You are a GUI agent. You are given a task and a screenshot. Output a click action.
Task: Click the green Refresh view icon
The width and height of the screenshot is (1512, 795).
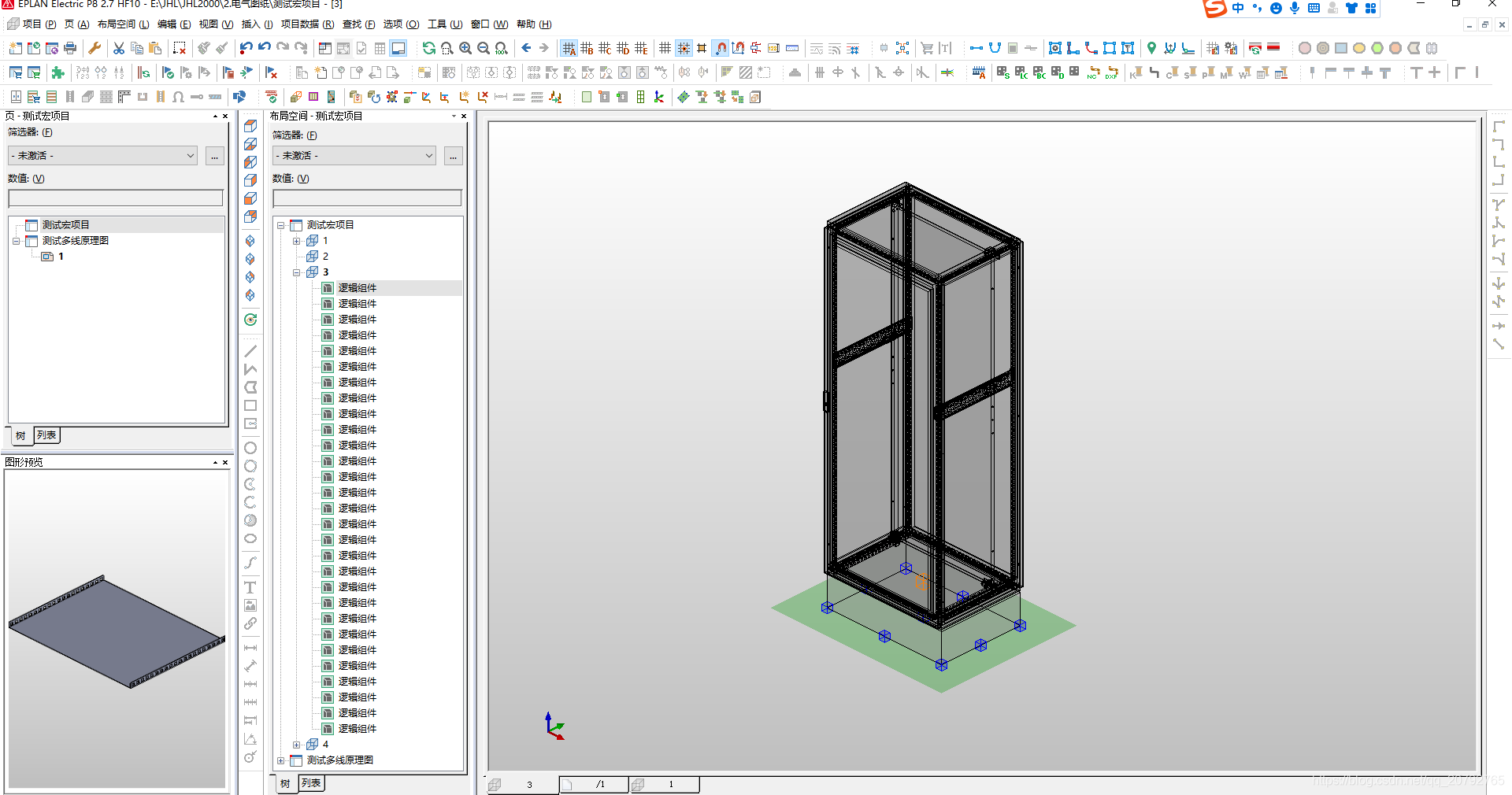[428, 49]
